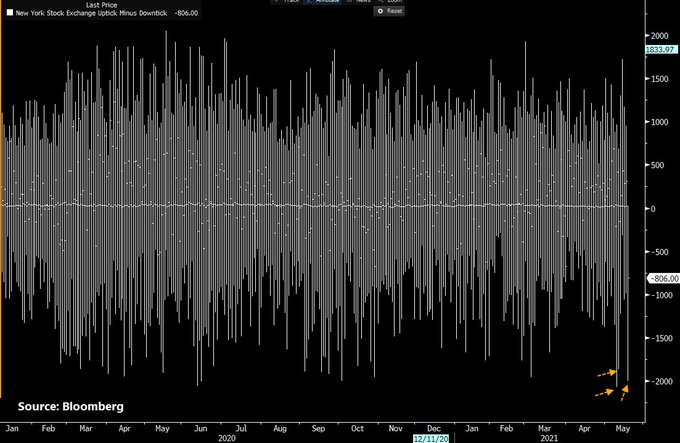Click the 1833.97 value tag on the price axis
Screen dimensions: 680x443
pos(661,49)
